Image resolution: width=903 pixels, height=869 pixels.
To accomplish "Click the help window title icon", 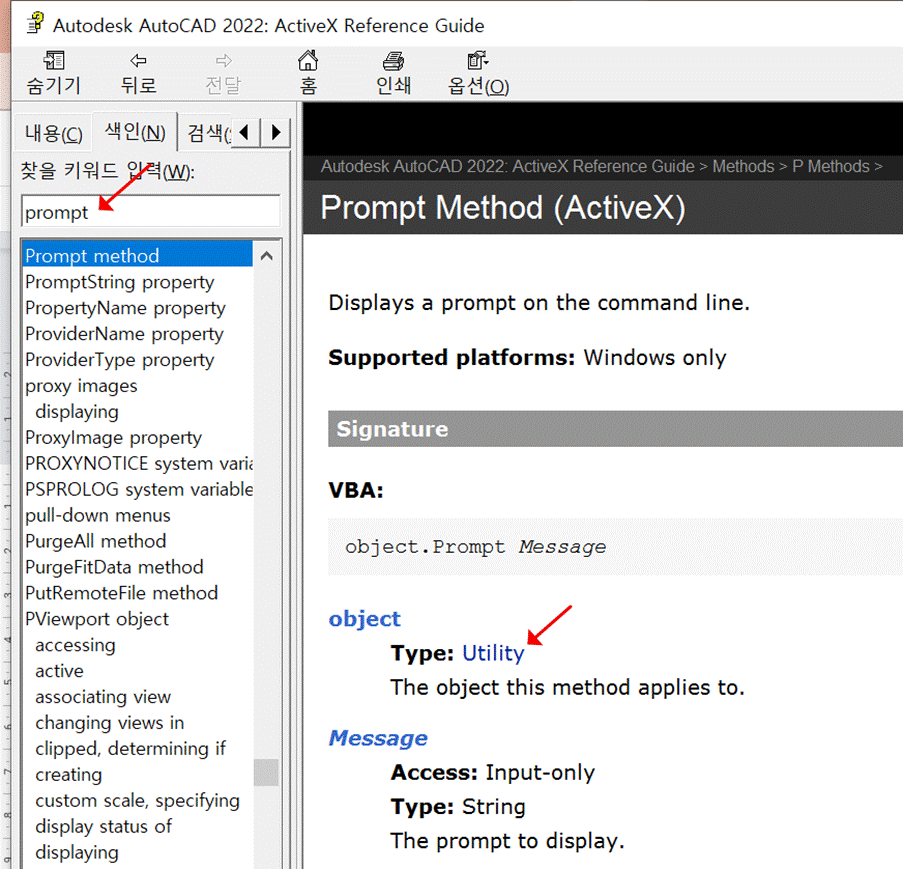I will click(x=36, y=24).
